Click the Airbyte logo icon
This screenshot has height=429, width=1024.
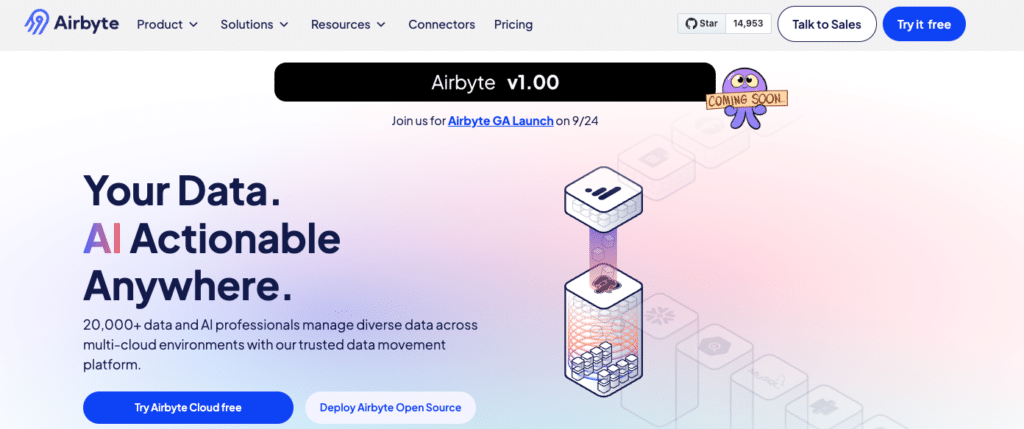(37, 23)
